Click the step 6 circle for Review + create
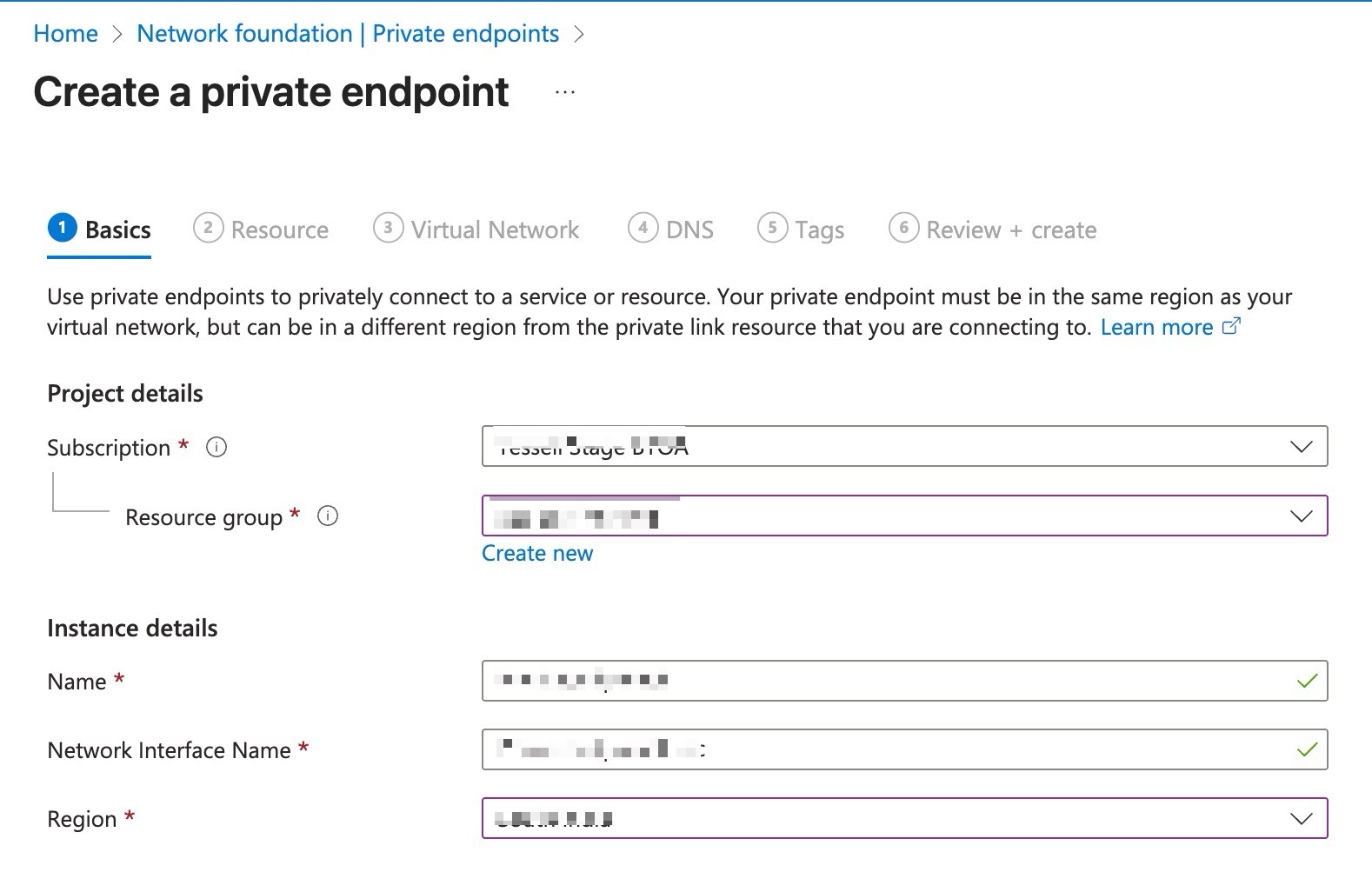Image resolution: width=1372 pixels, height=892 pixels. pyautogui.click(x=903, y=229)
